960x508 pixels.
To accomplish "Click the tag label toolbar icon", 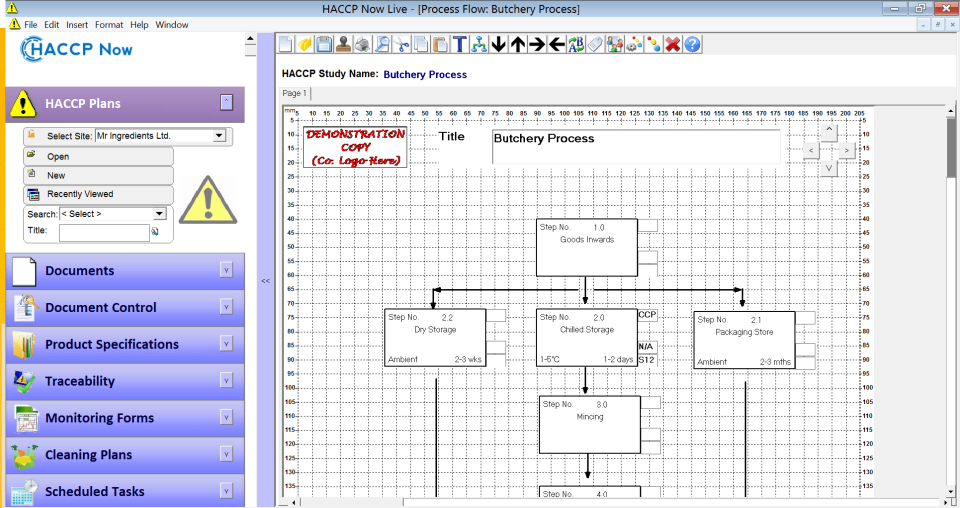I will tap(595, 44).
